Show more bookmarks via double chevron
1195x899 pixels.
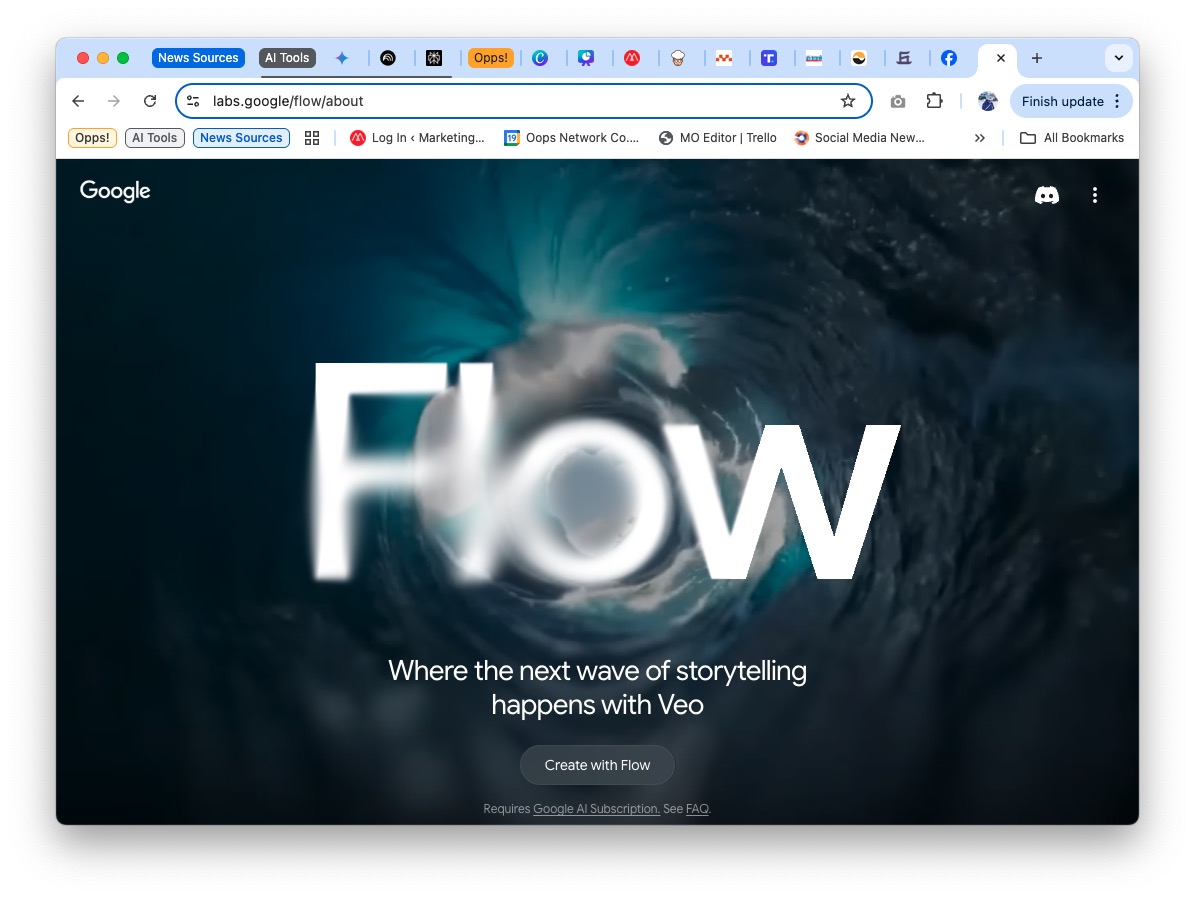979,138
